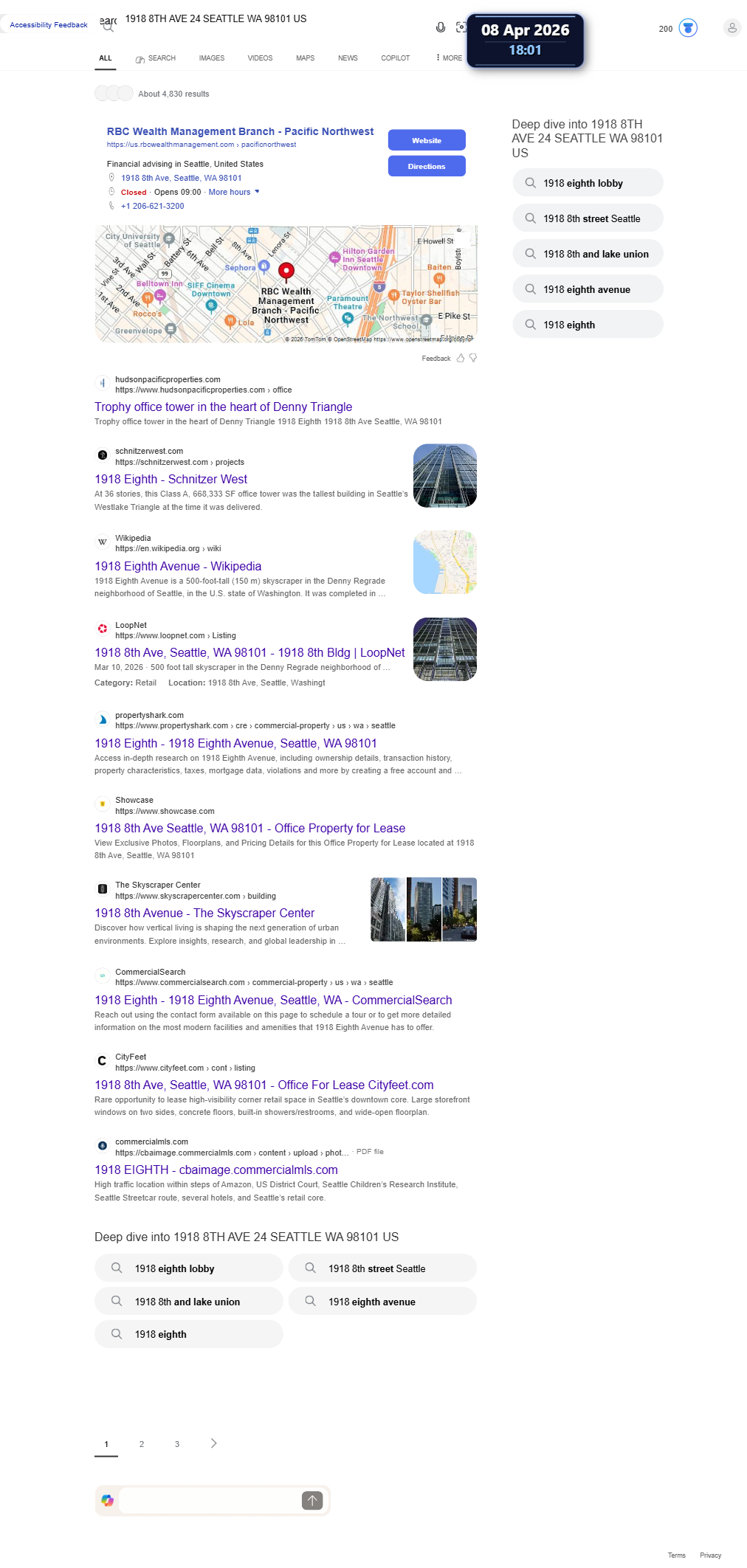
Task: Click the Website button
Action: (427, 140)
